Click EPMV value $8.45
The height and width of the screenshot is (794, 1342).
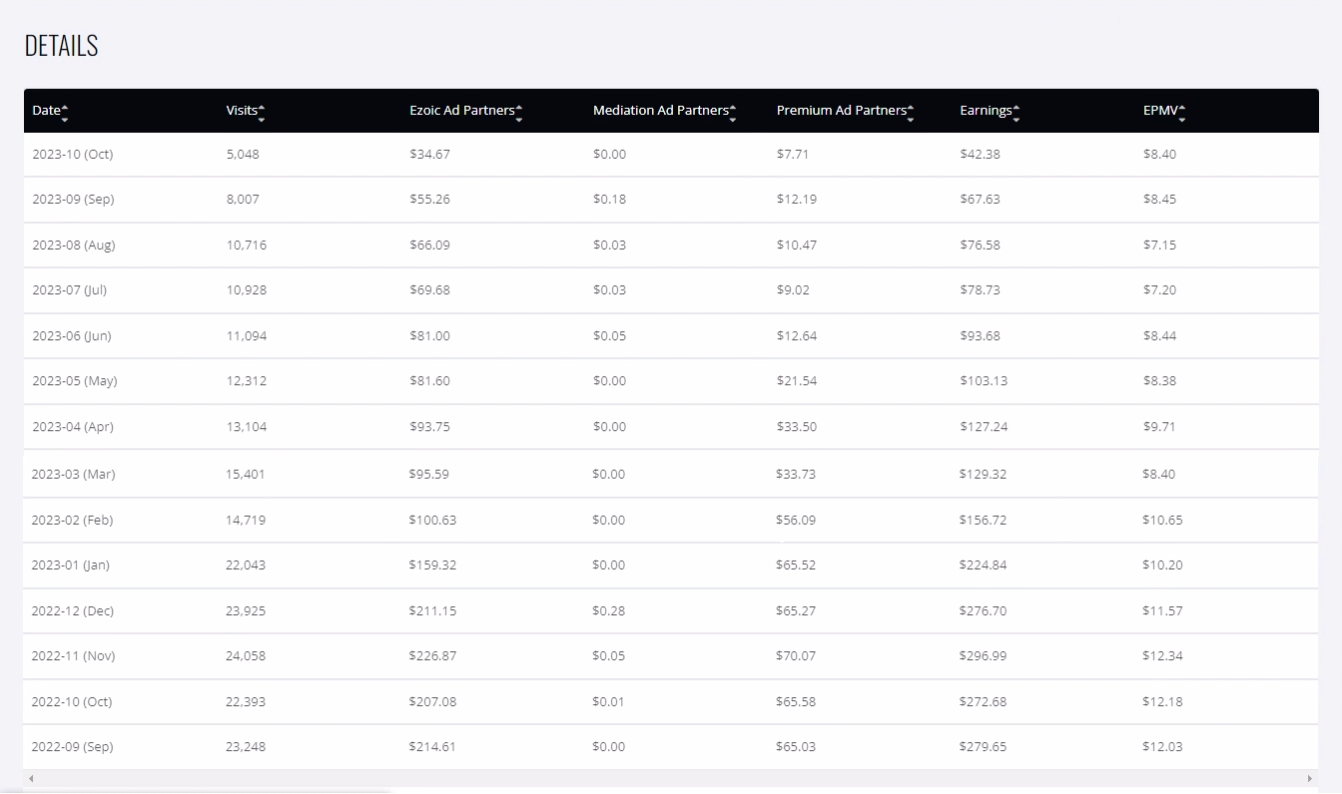point(1160,199)
